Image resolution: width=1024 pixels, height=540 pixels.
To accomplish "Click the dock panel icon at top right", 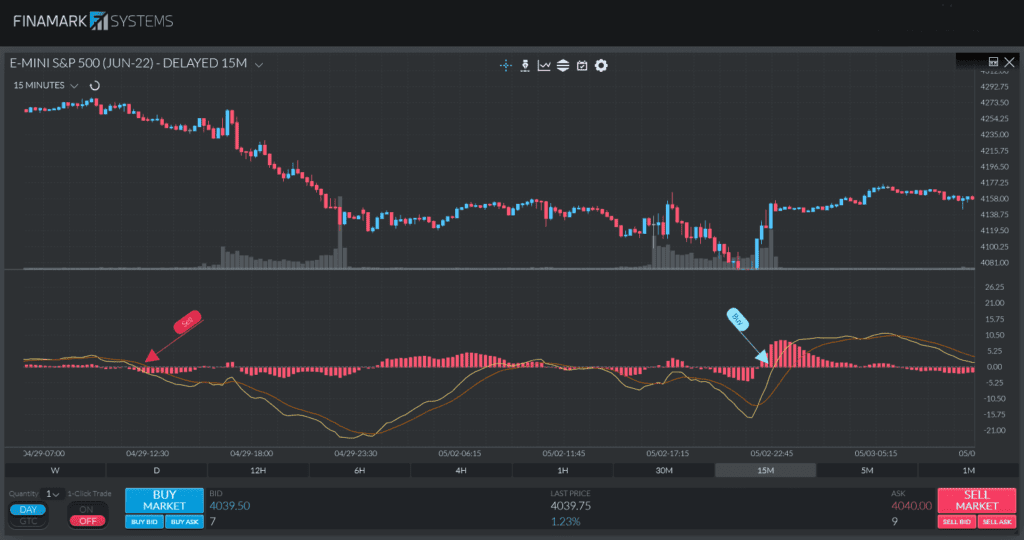I will click(993, 62).
